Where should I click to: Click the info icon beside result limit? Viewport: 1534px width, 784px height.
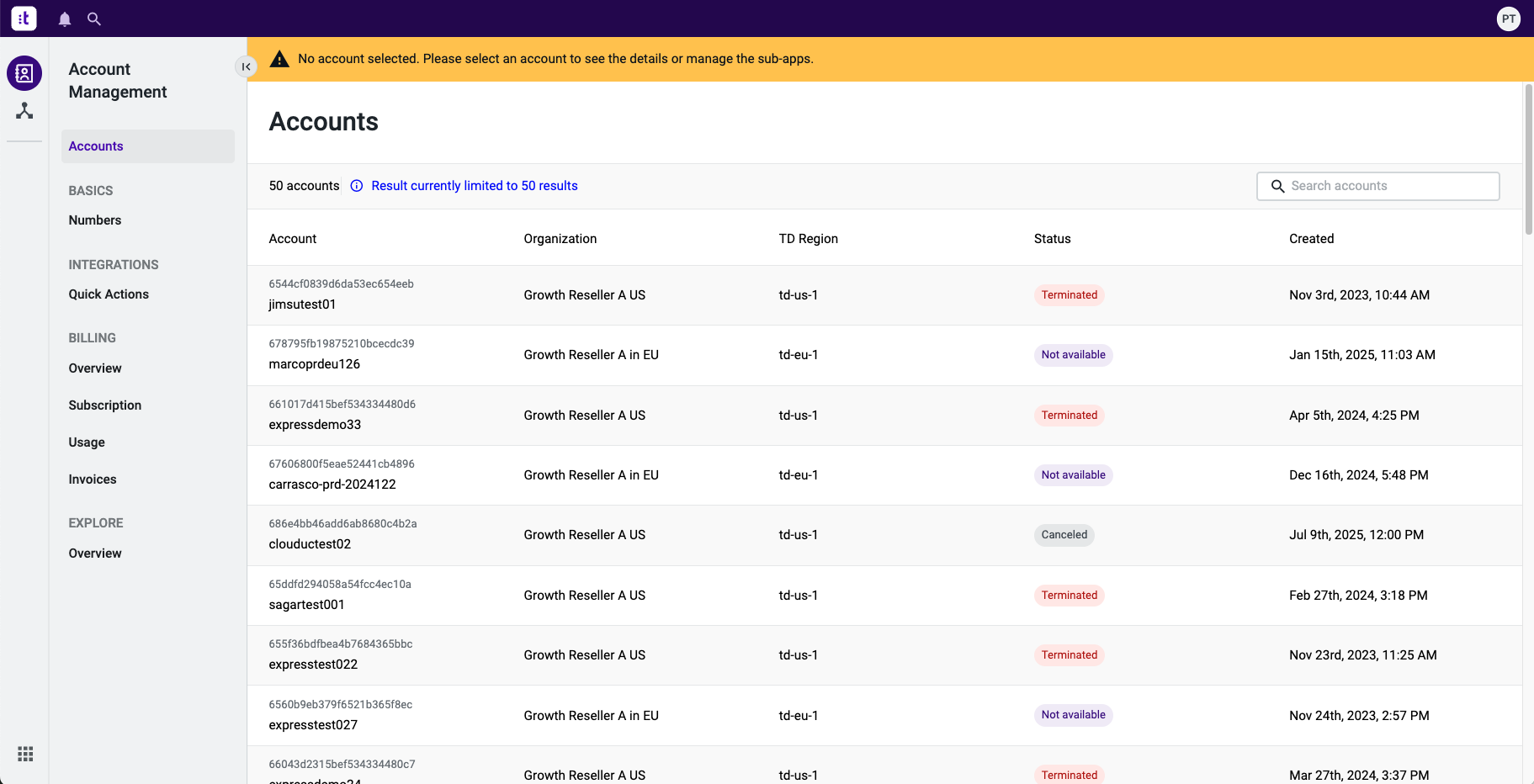(x=357, y=186)
